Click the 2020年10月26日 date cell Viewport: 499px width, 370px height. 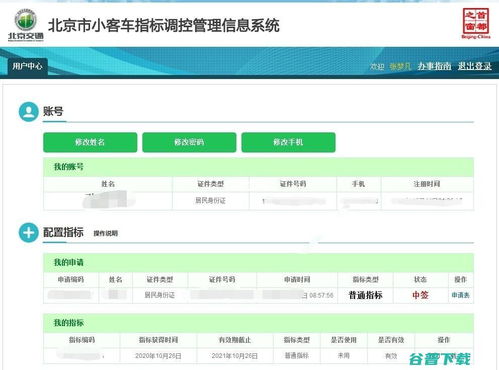(x=158, y=356)
